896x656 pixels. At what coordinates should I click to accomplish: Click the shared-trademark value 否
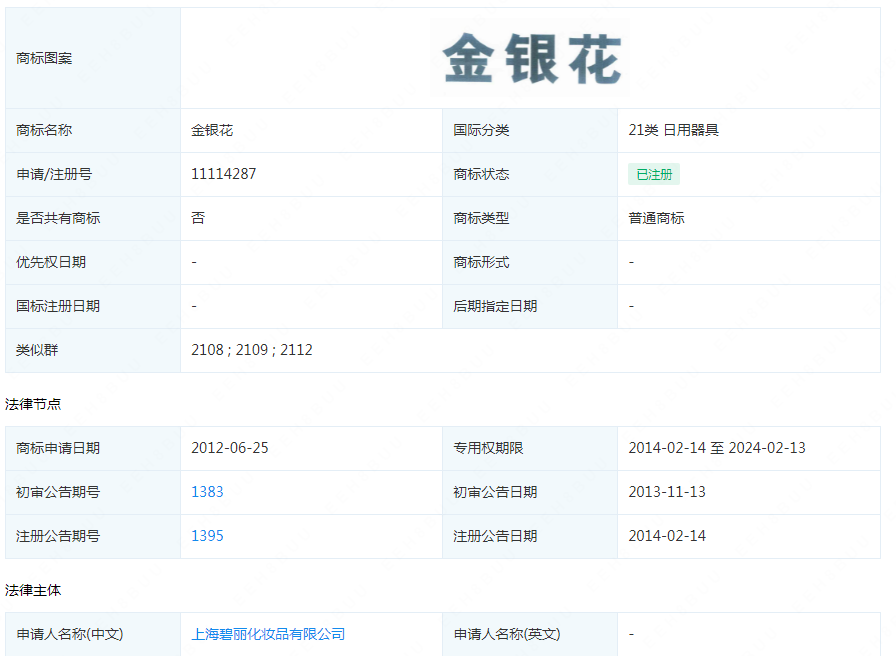pyautogui.click(x=198, y=218)
